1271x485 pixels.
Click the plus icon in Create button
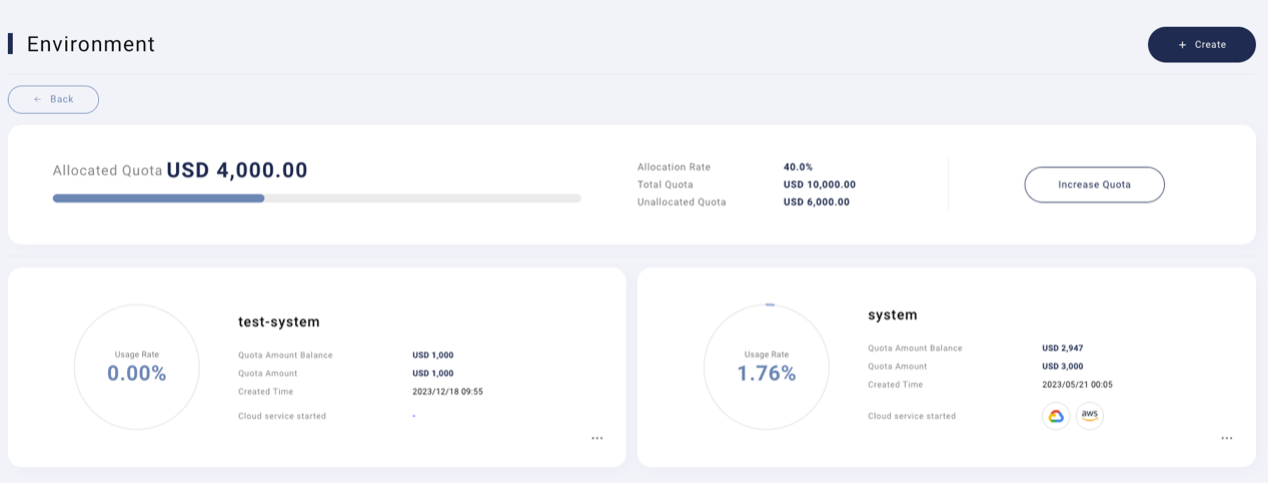pos(1182,45)
